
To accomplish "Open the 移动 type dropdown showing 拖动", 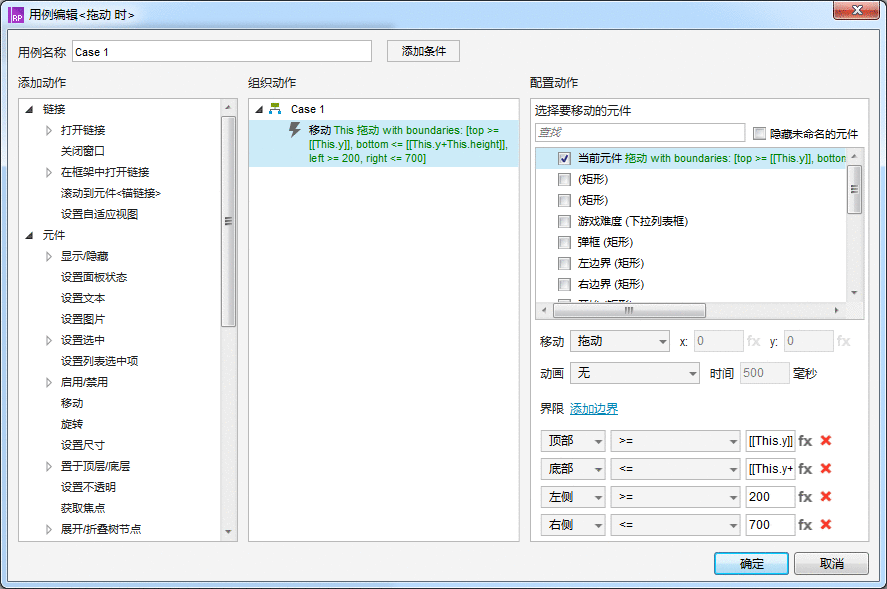I will (620, 341).
